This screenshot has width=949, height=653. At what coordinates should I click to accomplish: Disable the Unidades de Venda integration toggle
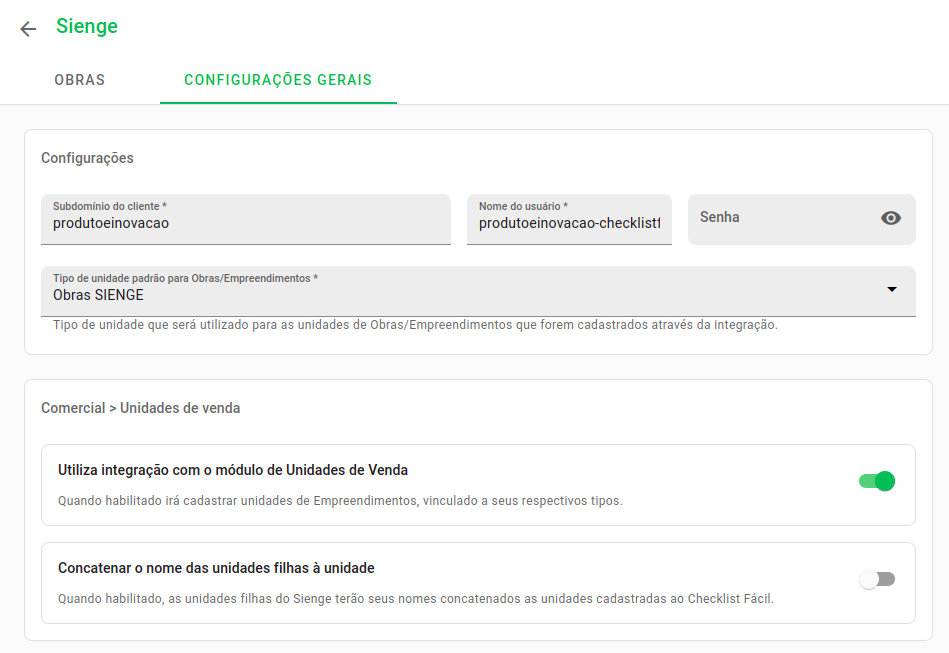click(877, 481)
